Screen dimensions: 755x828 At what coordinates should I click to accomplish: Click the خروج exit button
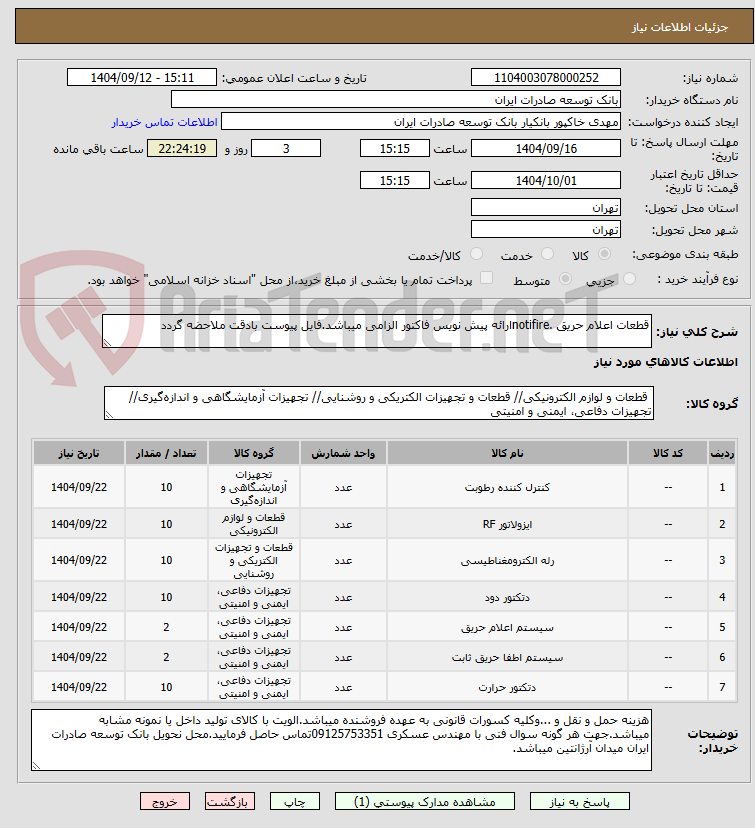165,802
